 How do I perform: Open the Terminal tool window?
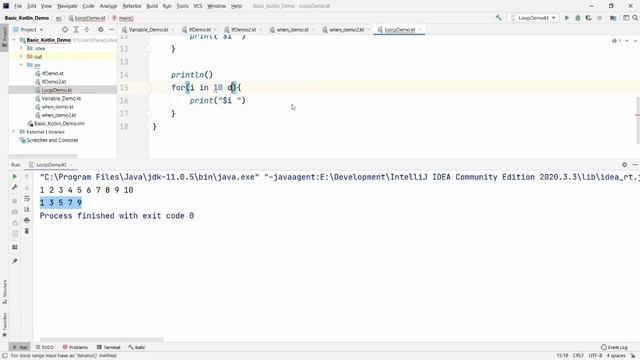[x=109, y=347]
